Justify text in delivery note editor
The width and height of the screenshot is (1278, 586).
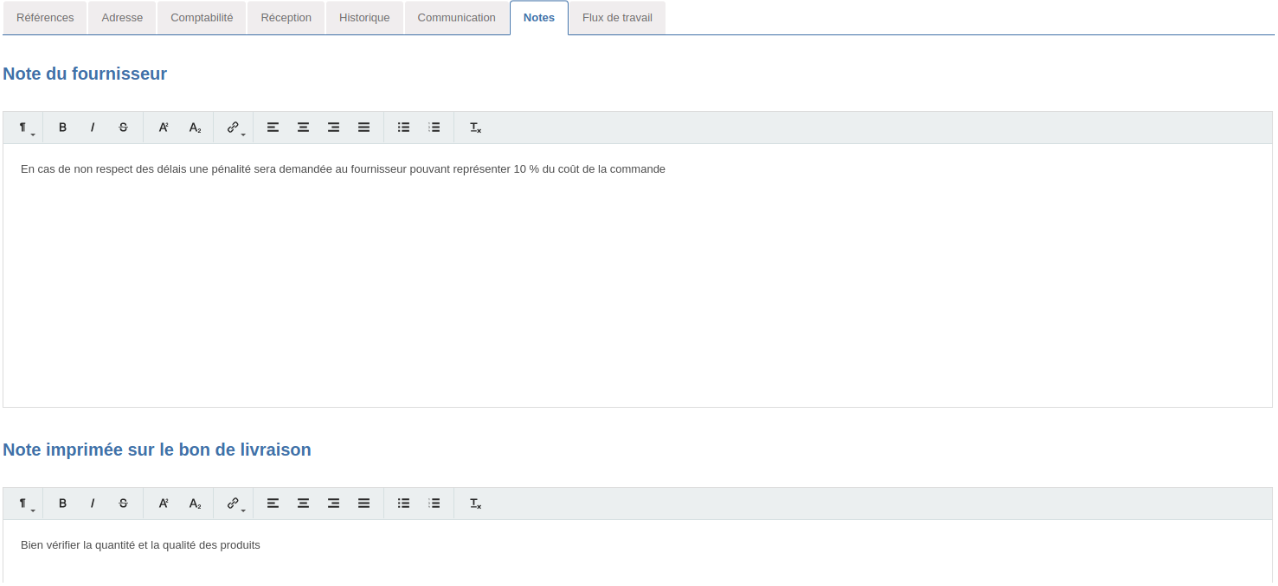point(364,504)
